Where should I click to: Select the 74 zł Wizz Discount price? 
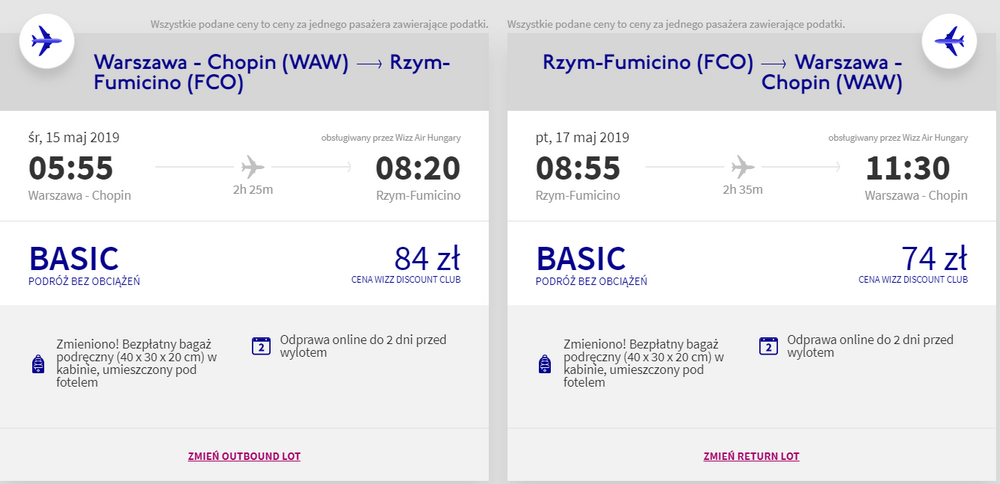934,258
